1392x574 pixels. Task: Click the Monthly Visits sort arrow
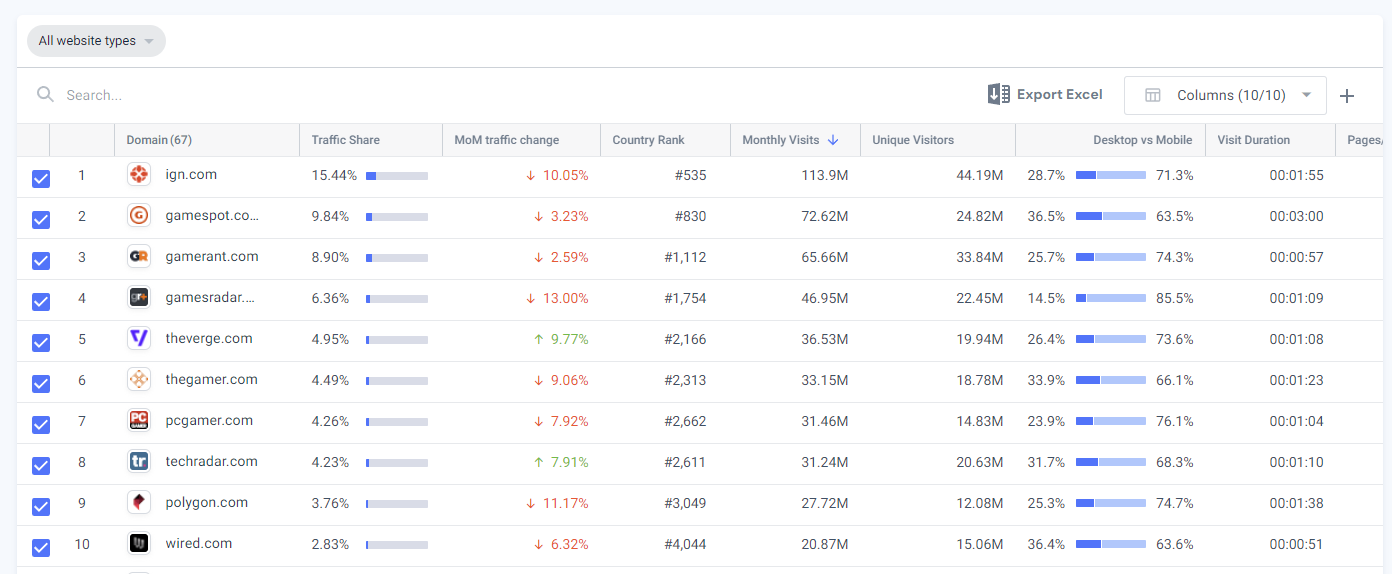tap(833, 140)
